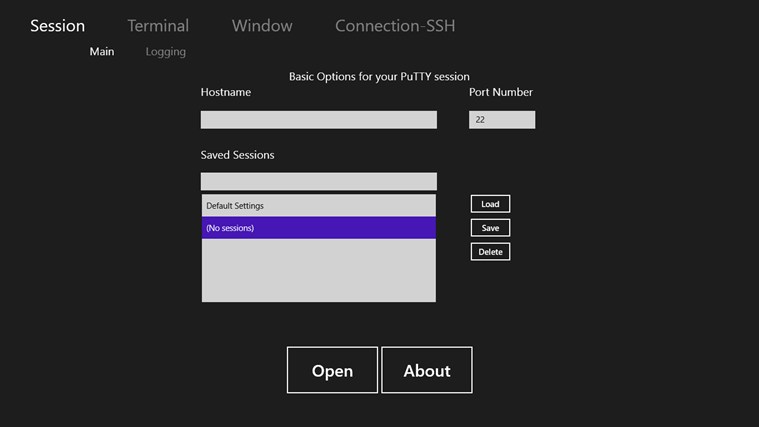
Task: Select Default Settings in the sessions list
Action: tap(318, 206)
